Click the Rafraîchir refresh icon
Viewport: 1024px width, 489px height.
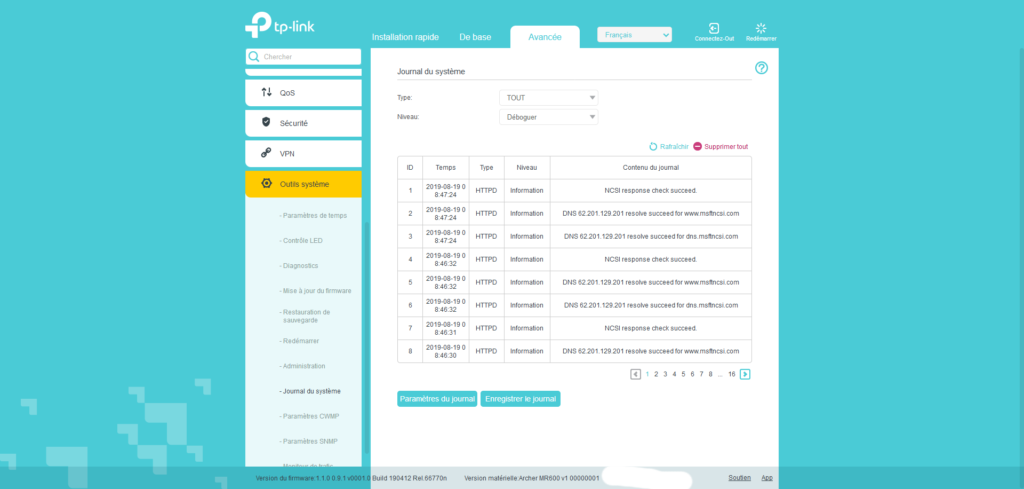click(654, 146)
